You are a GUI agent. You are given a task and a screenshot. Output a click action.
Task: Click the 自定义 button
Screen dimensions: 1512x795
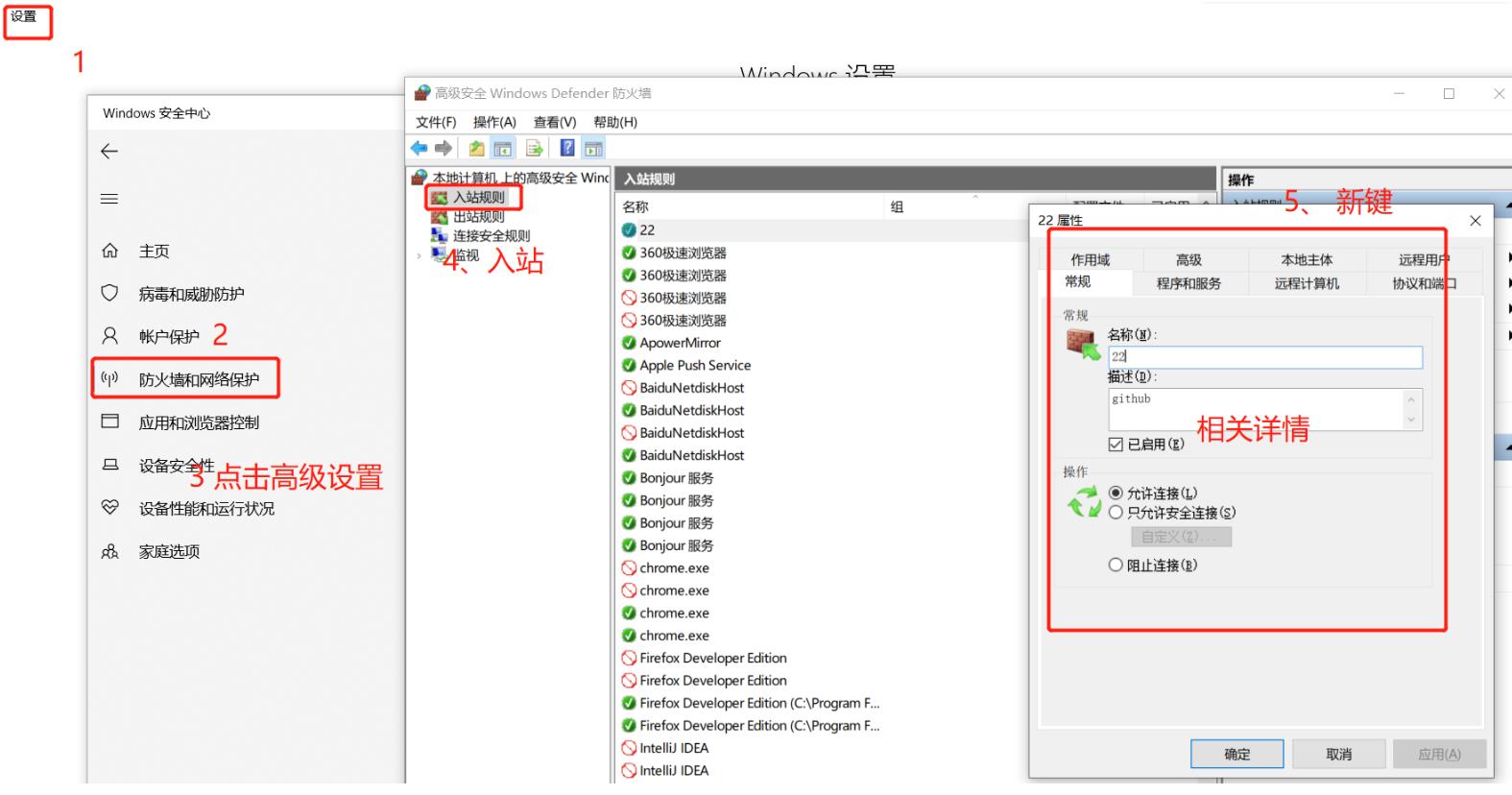(x=1182, y=537)
